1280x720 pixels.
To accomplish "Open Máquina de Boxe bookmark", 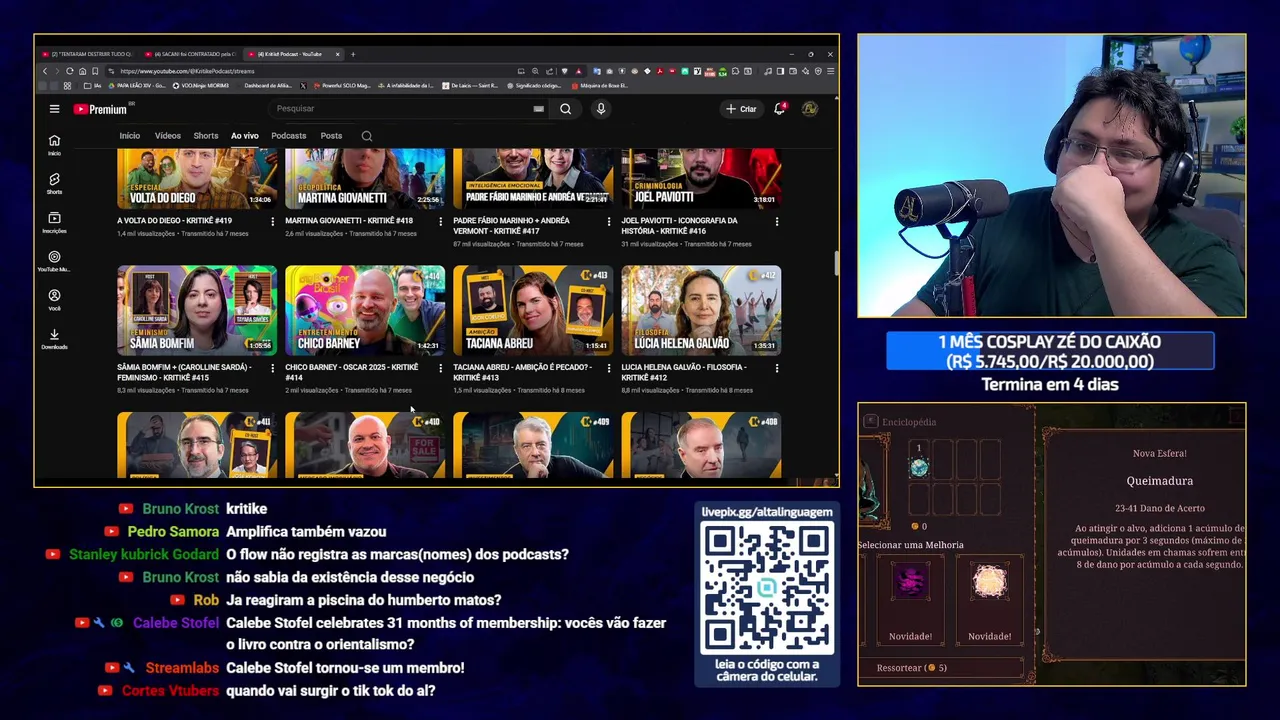I will click(600, 86).
